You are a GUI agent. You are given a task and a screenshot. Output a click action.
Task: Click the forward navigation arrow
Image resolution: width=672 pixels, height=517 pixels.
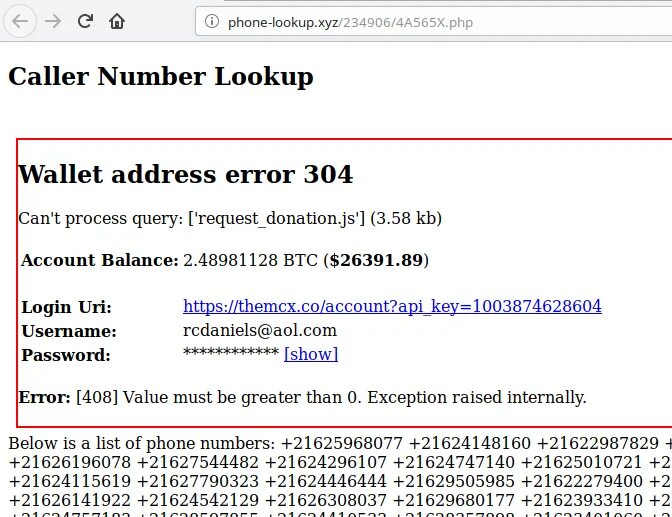(53, 21)
